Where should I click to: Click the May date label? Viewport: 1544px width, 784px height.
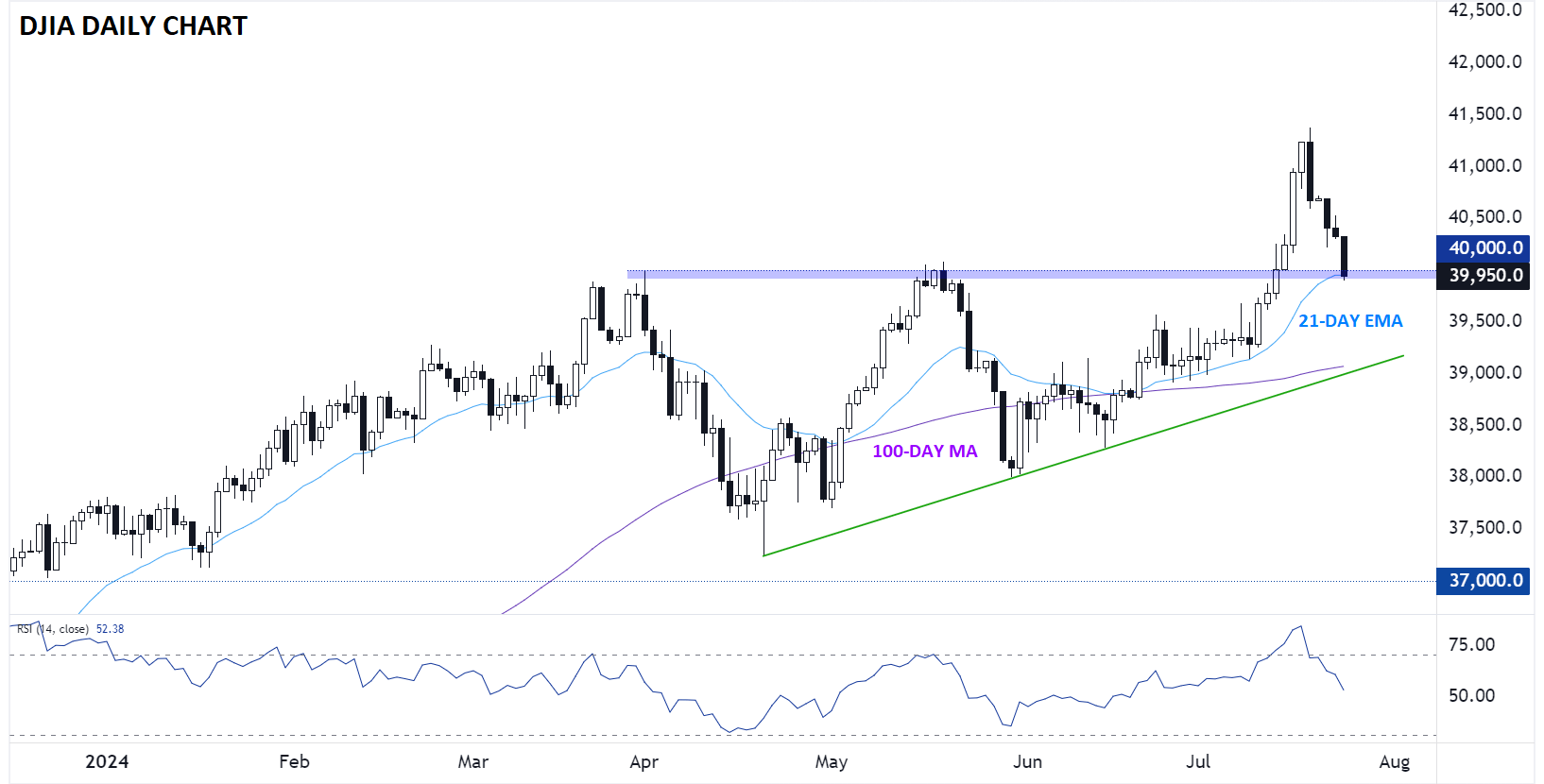(832, 761)
